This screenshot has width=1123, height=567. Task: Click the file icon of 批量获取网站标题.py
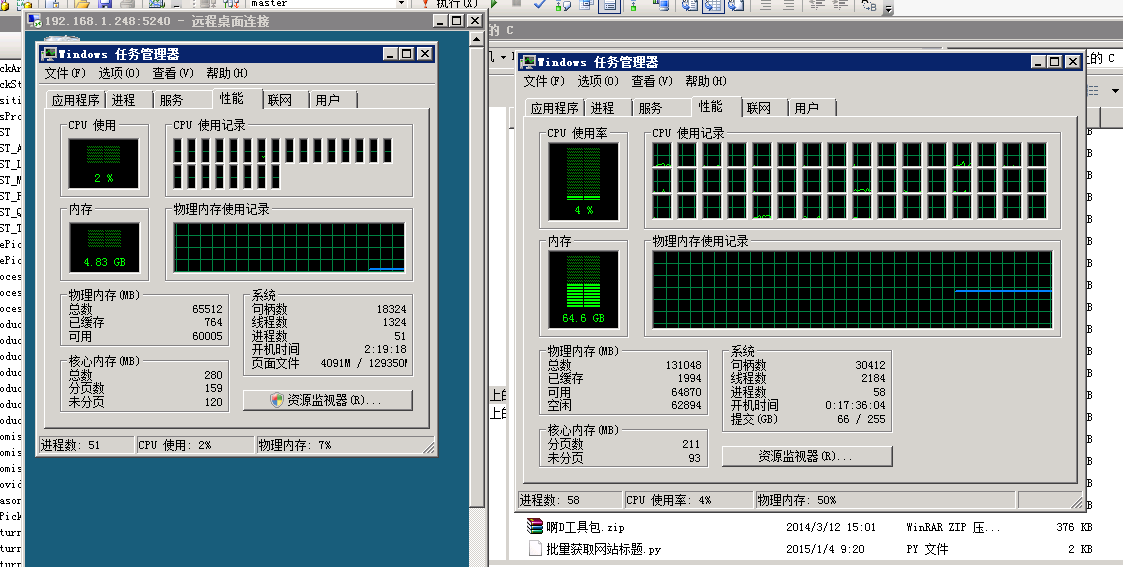534,548
